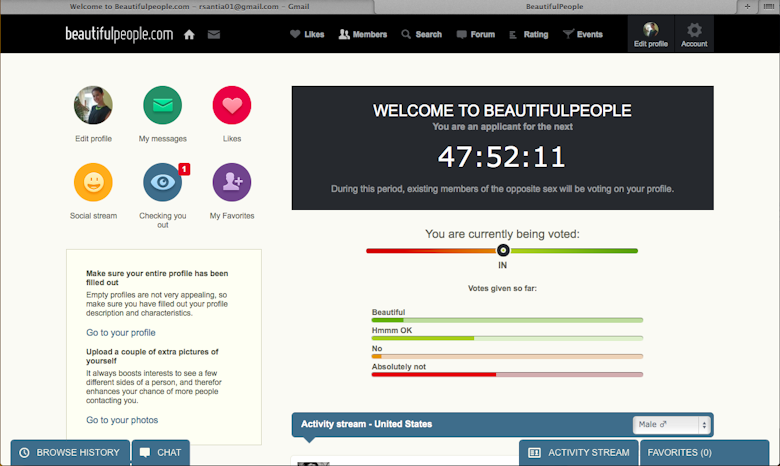Open the Chat button at bottom

pyautogui.click(x=161, y=453)
